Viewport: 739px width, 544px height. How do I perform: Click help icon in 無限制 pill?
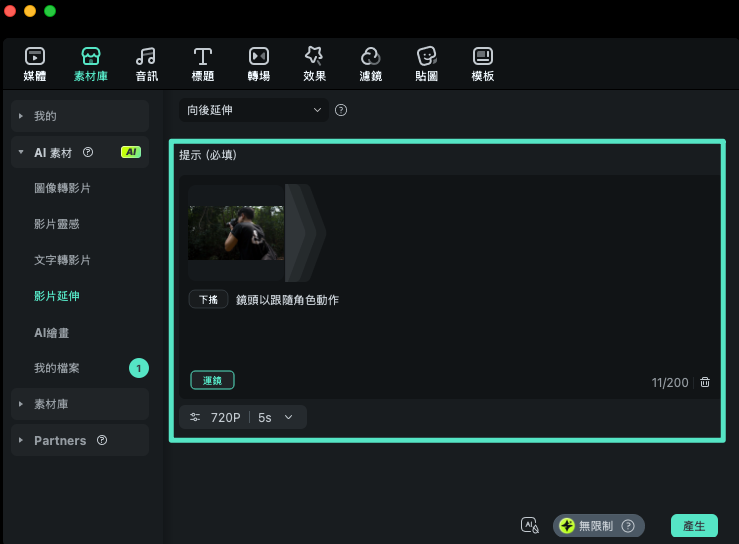pos(628,526)
